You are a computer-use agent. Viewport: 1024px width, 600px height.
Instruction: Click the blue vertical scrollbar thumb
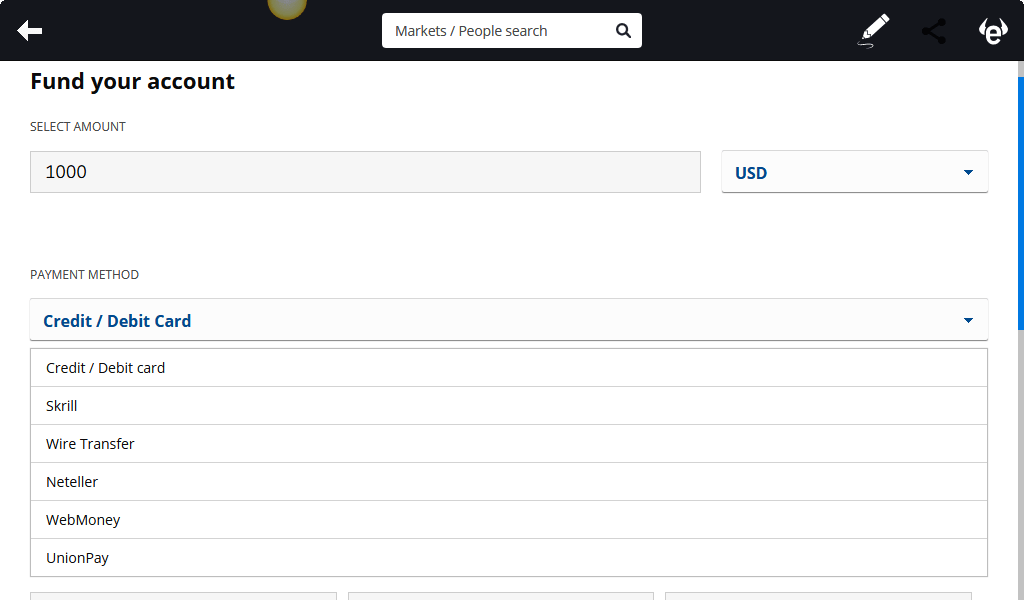point(1021,203)
